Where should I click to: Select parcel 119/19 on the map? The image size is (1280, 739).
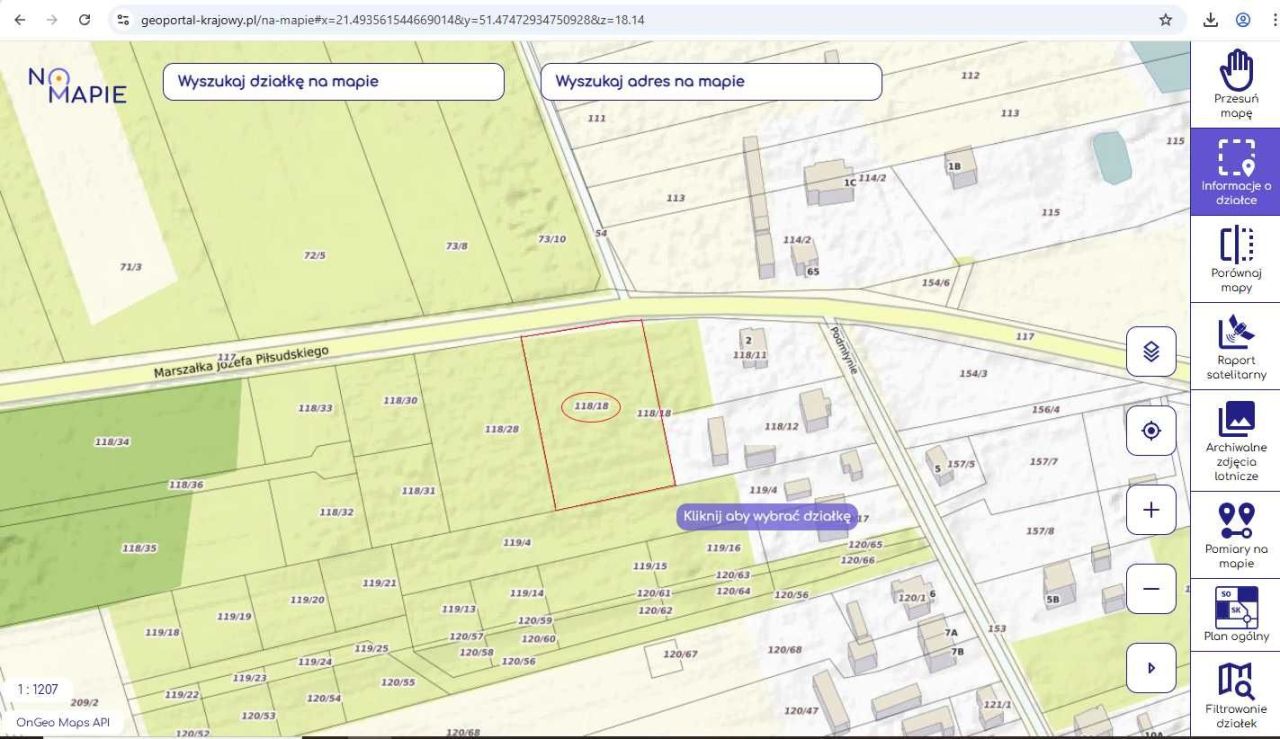pyautogui.click(x=234, y=616)
